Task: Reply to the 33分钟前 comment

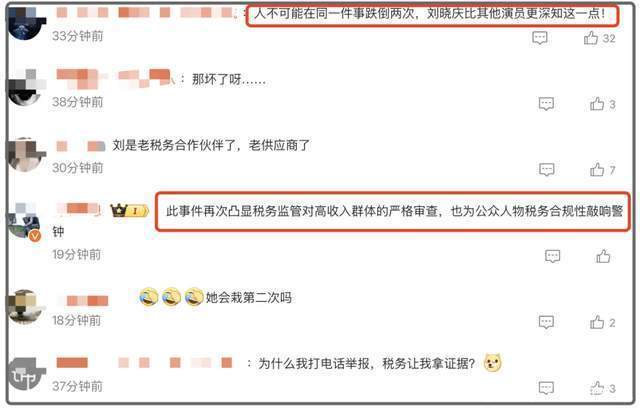Action: tap(540, 38)
